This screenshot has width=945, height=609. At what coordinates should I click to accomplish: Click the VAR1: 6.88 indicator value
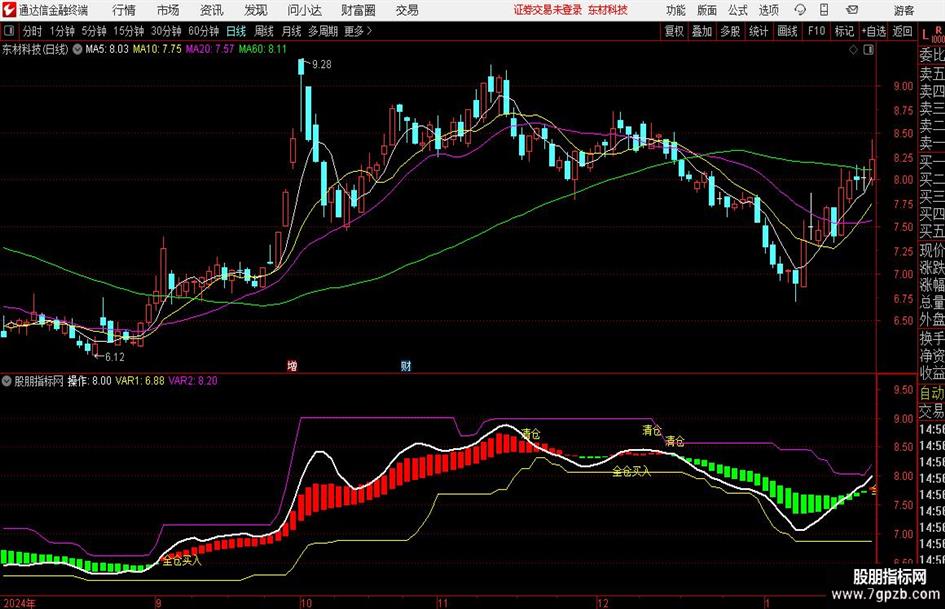(x=140, y=381)
